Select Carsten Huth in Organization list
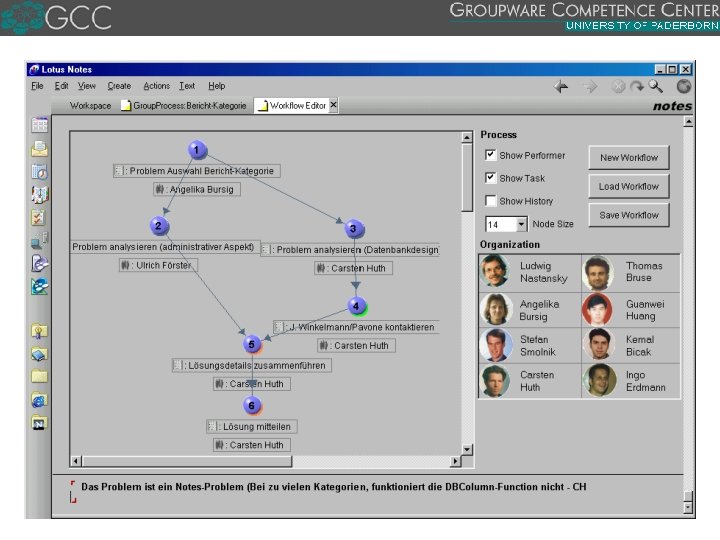 (x=529, y=381)
